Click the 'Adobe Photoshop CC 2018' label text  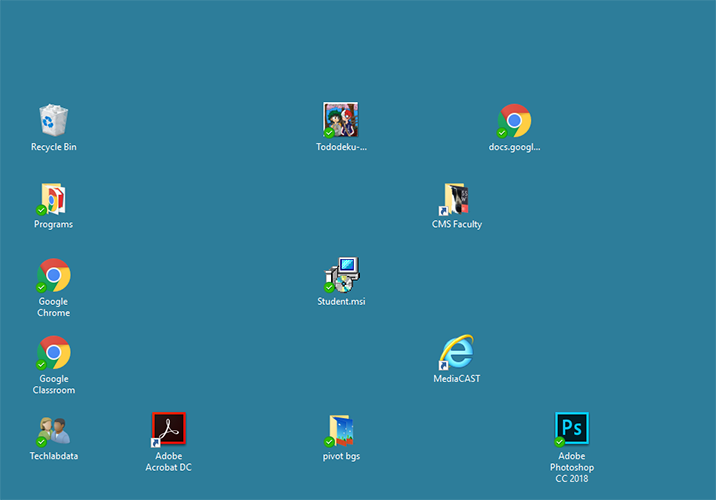point(572,467)
